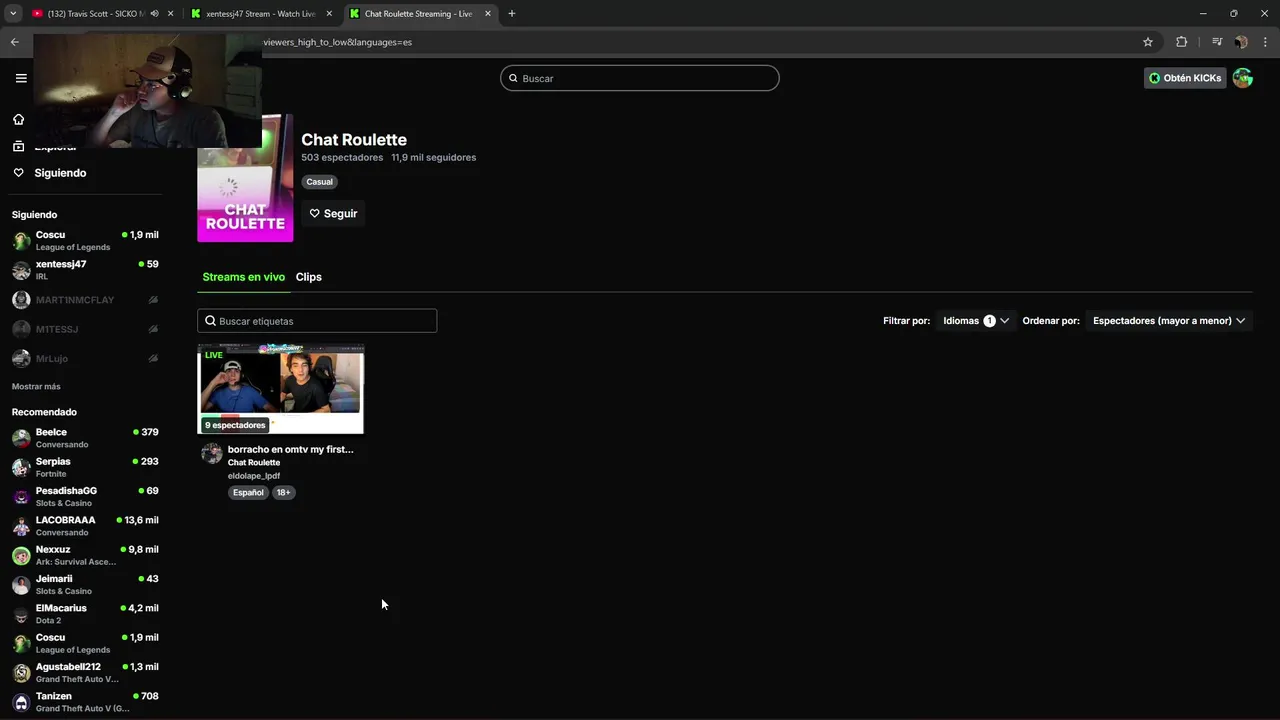
Task: Open the Chat Roulette category cover image
Action: [x=245, y=178]
